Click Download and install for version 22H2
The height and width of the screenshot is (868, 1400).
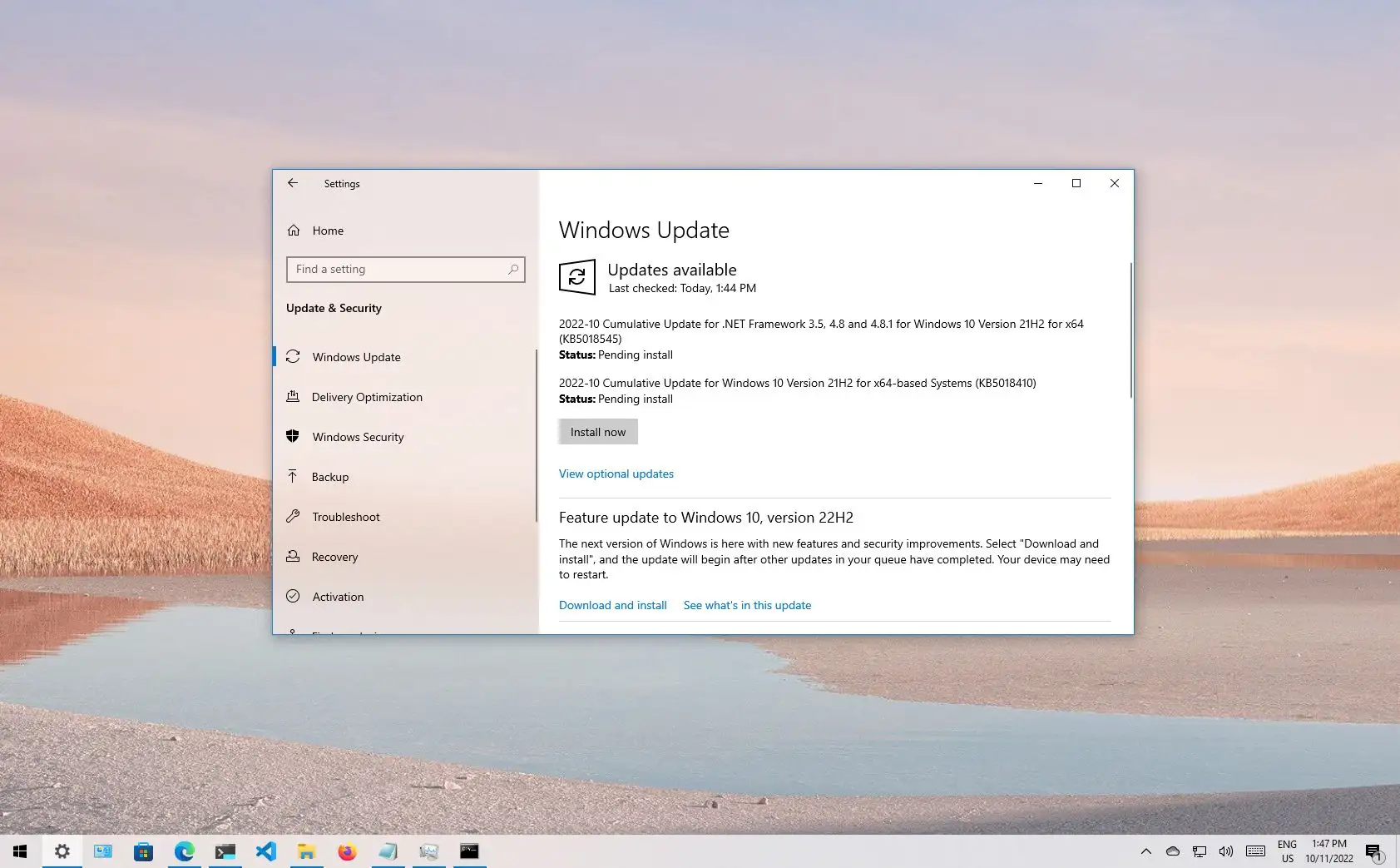[612, 605]
